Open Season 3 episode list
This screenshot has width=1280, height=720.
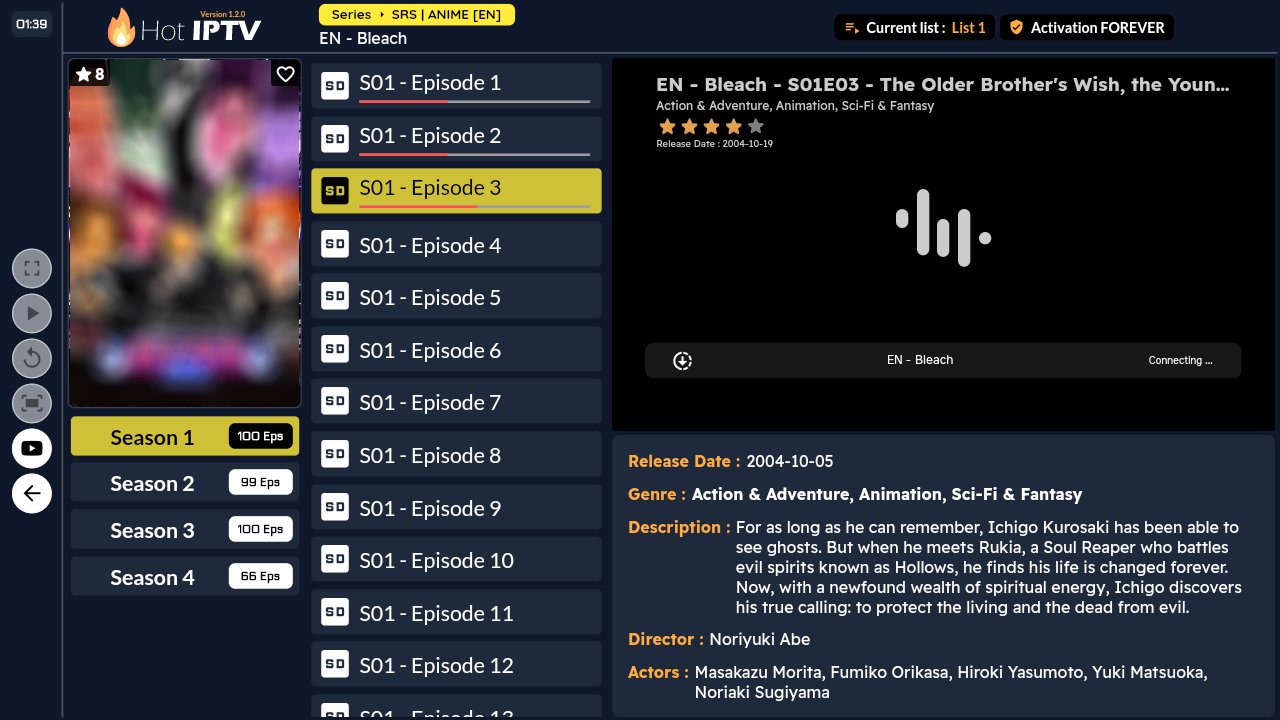point(185,530)
